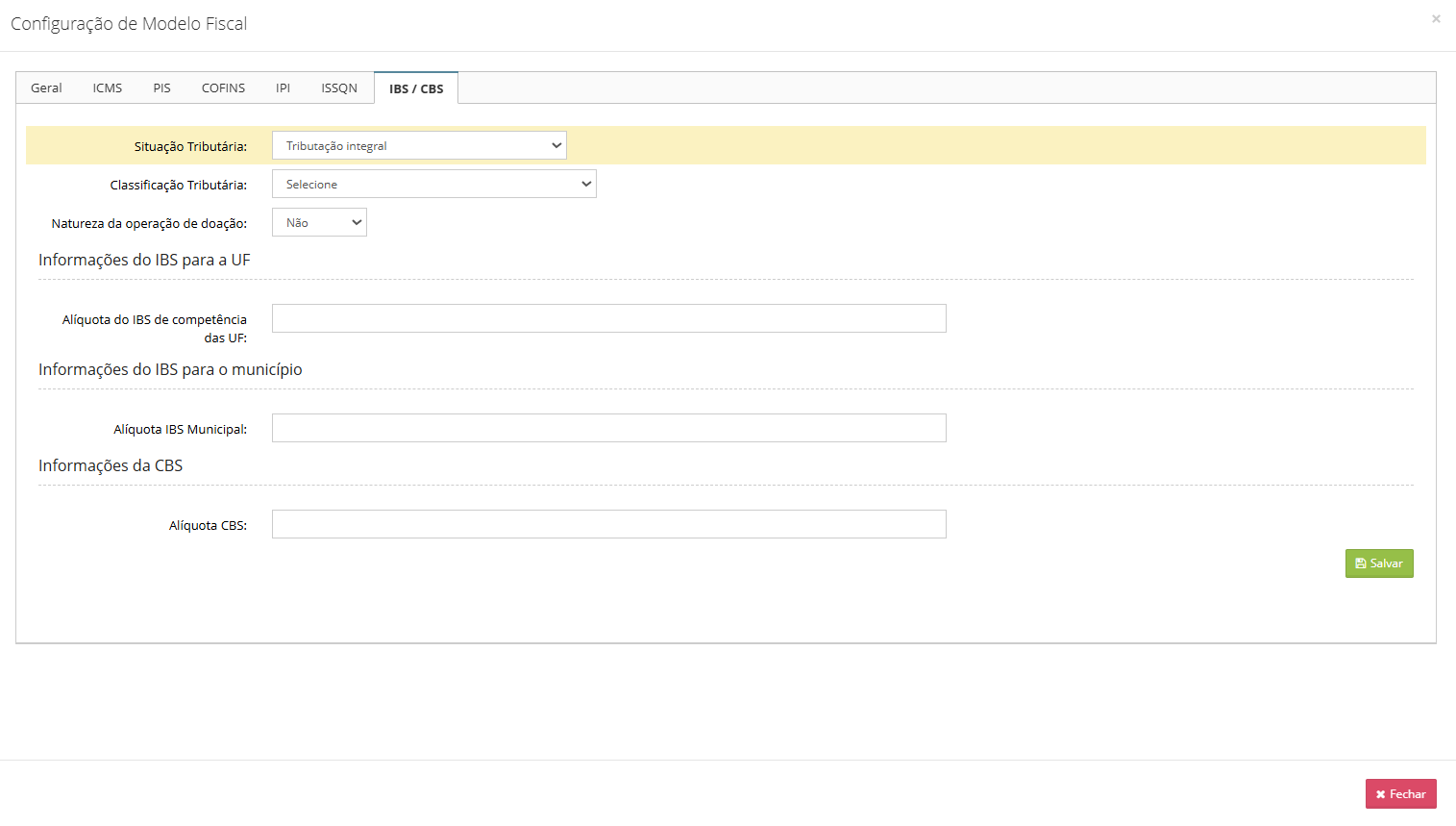Viewport: 1456px width, 826px height.
Task: Close the dialog with the top-right X
Action: tap(1436, 19)
